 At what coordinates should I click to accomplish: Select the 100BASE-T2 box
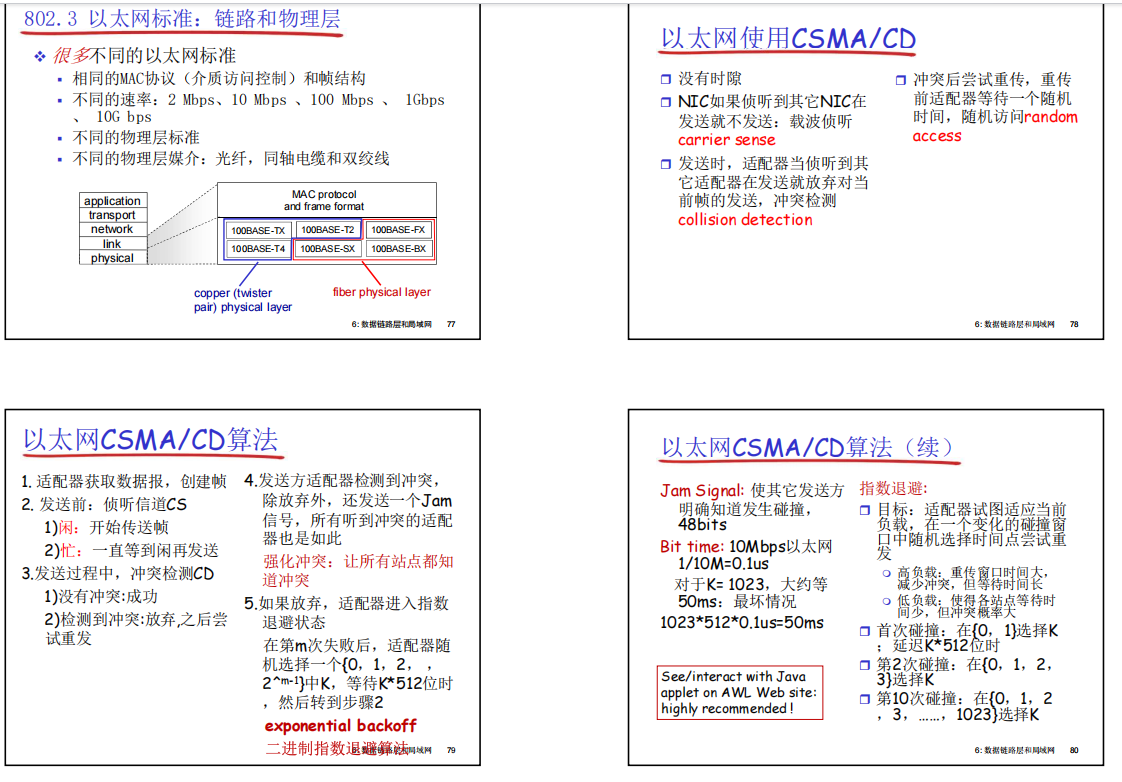(x=328, y=230)
